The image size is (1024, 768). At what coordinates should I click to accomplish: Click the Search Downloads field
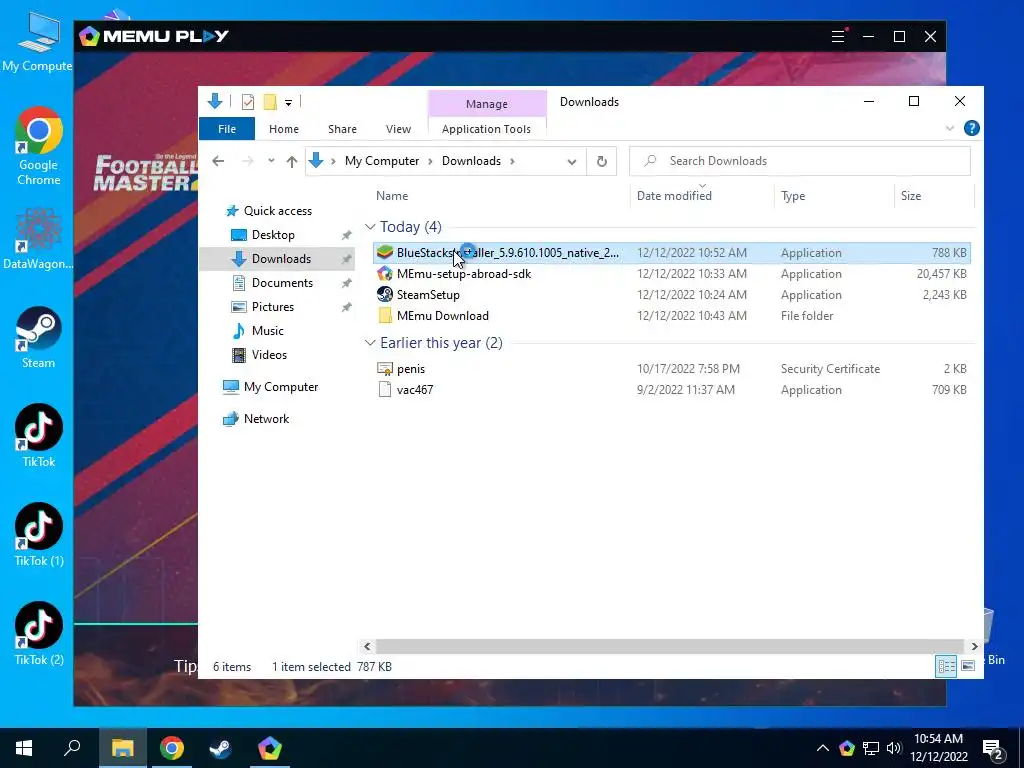[799, 161]
